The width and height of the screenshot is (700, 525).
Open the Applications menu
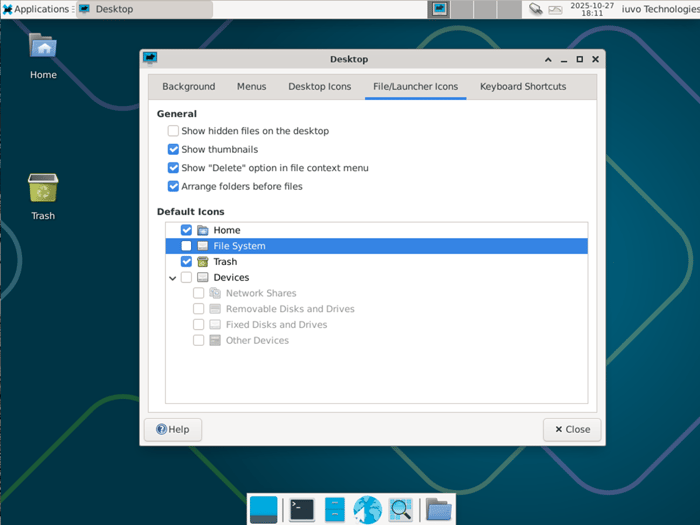(36, 9)
